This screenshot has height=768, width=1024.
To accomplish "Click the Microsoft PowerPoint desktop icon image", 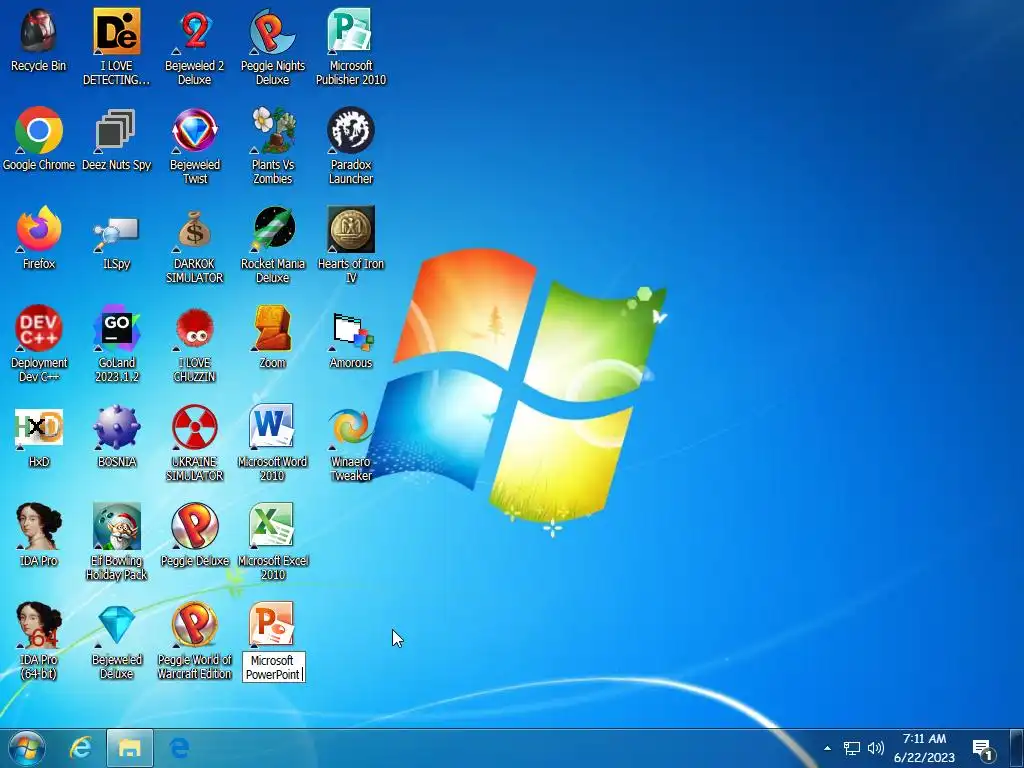I will point(272,626).
